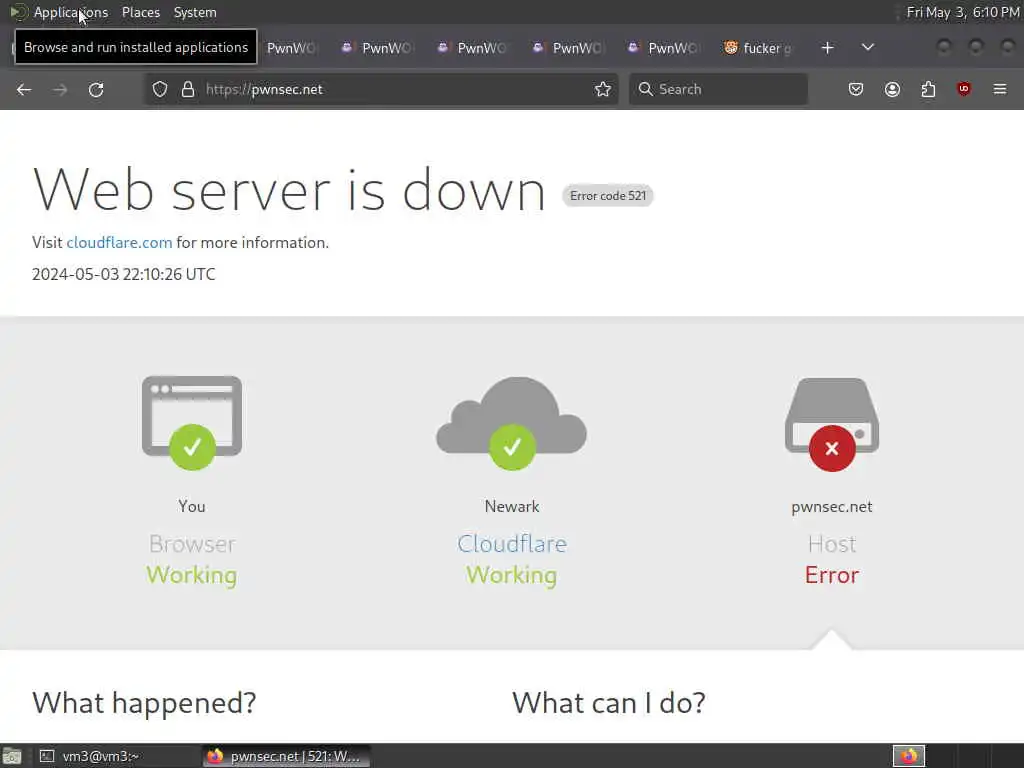Open the Places menu
1024x768 pixels.
(141, 12)
